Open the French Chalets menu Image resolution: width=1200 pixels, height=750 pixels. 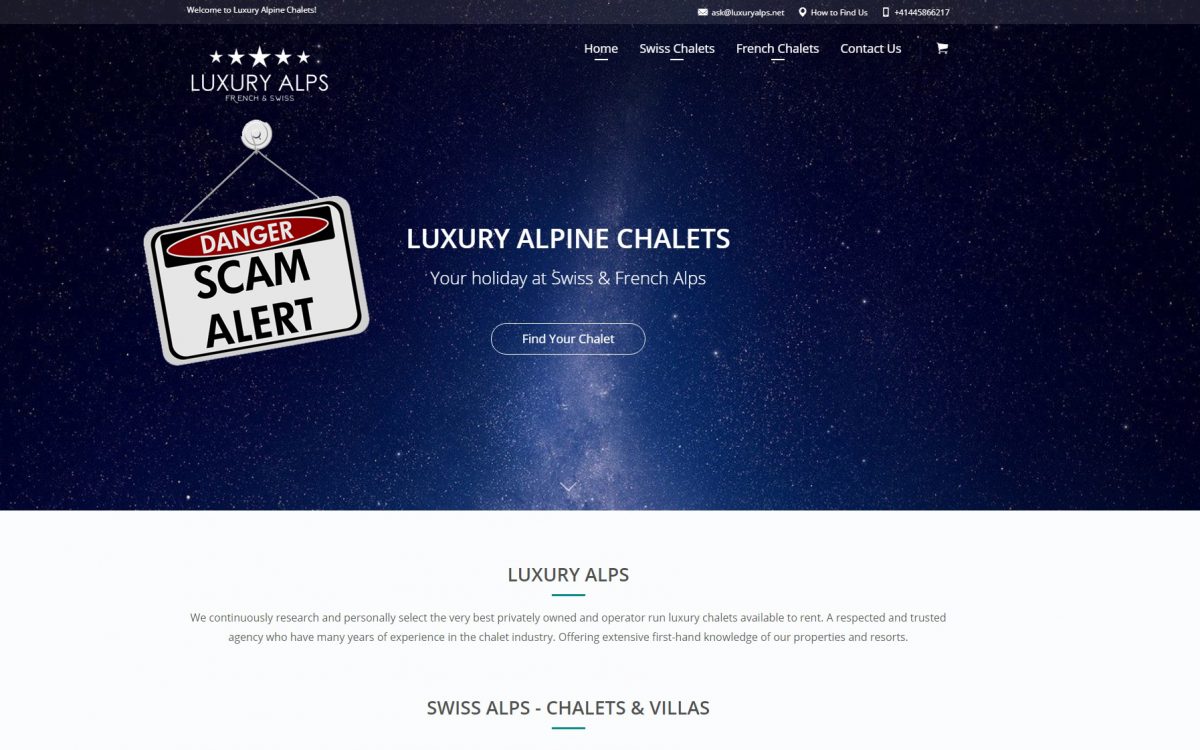(x=777, y=48)
